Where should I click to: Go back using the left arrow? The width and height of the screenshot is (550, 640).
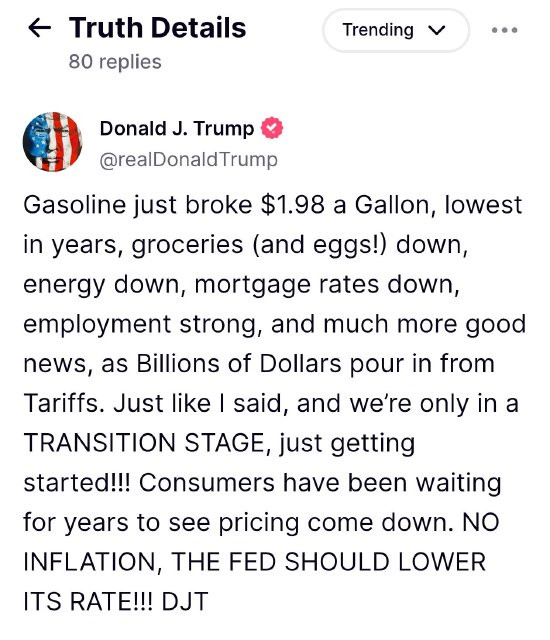click(x=40, y=28)
